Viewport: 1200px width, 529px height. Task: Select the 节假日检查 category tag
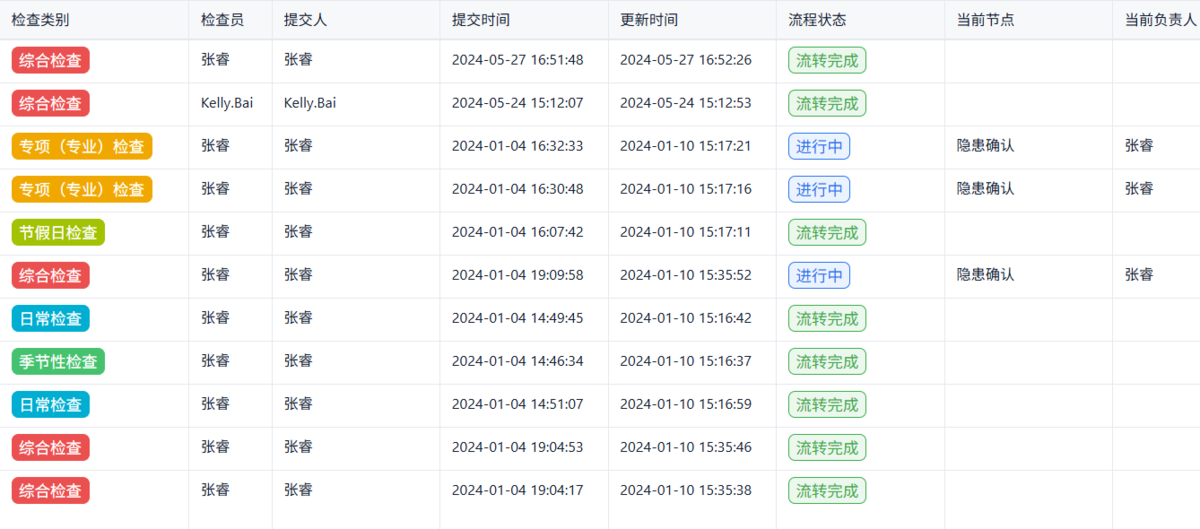pos(58,233)
